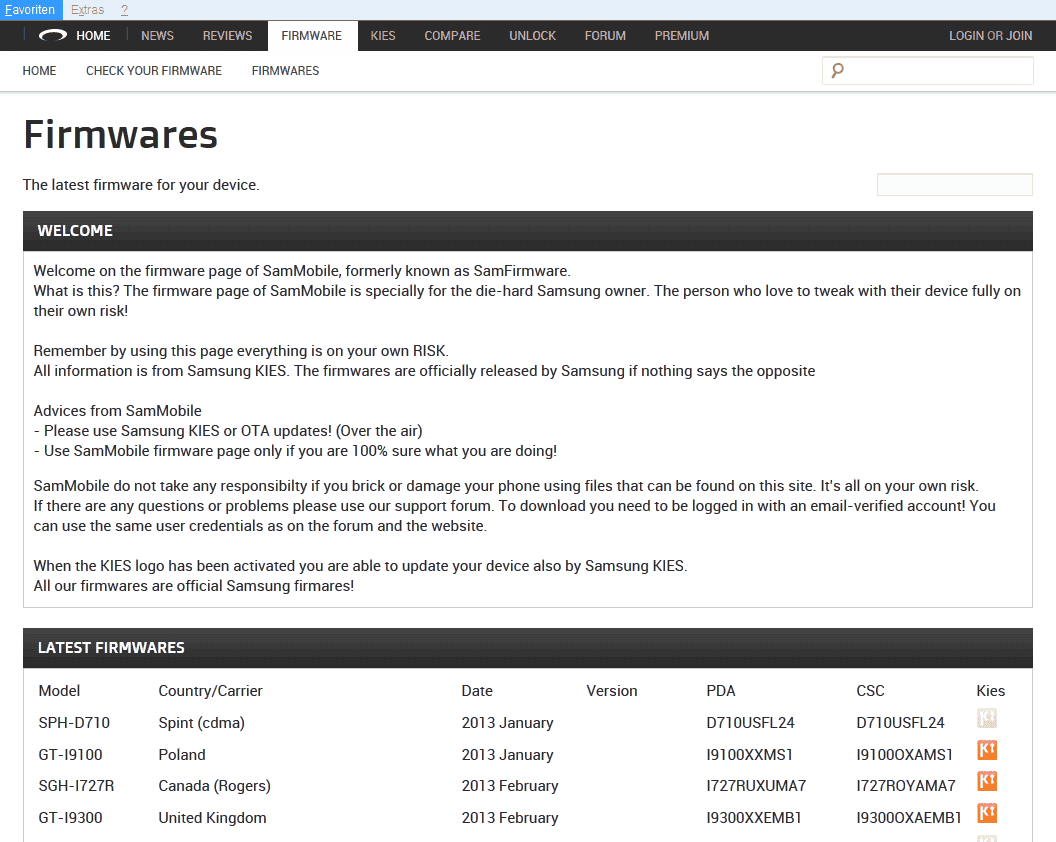The image size is (1056, 842).
Task: Click PDA value I9100XXMS1
Action: 750,754
